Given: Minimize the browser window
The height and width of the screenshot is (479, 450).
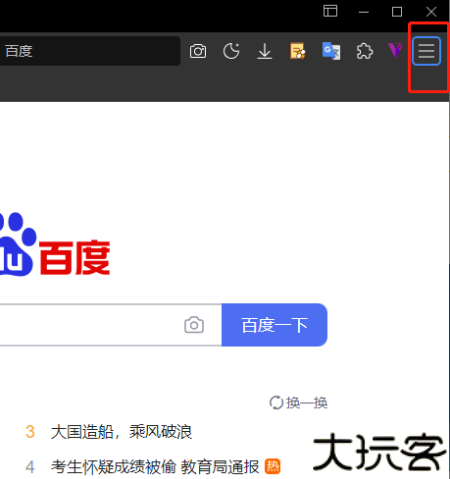Looking at the screenshot, I should click(364, 12).
